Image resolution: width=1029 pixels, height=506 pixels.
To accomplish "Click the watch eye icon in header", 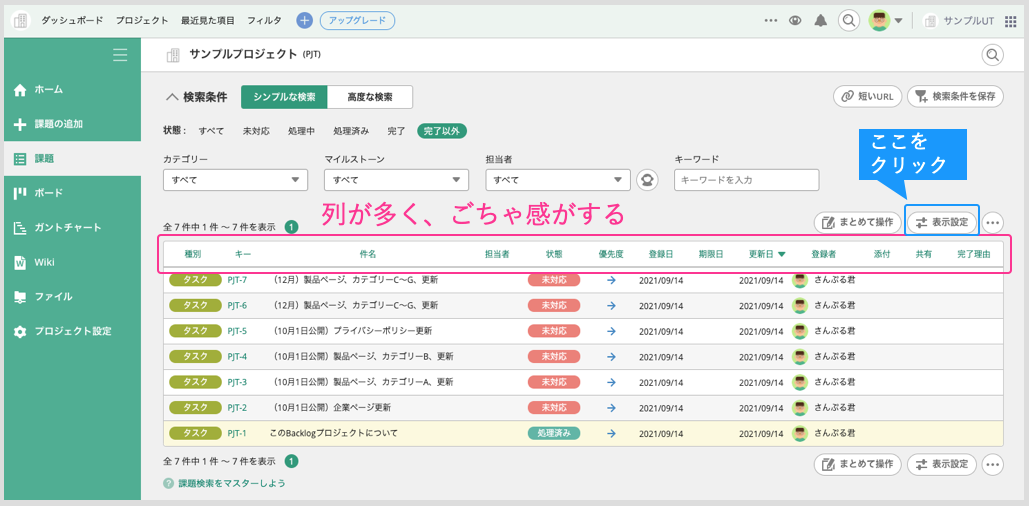I will tap(796, 20).
